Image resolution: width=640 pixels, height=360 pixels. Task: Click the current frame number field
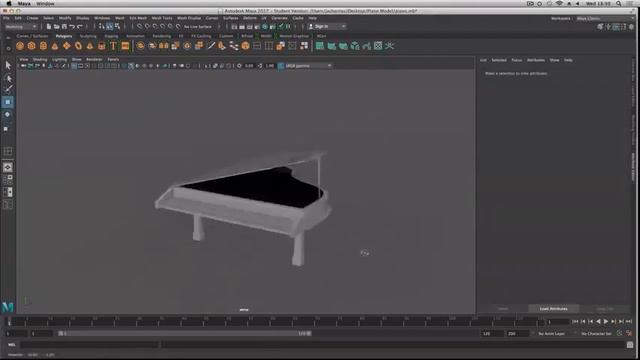pyautogui.click(x=558, y=322)
